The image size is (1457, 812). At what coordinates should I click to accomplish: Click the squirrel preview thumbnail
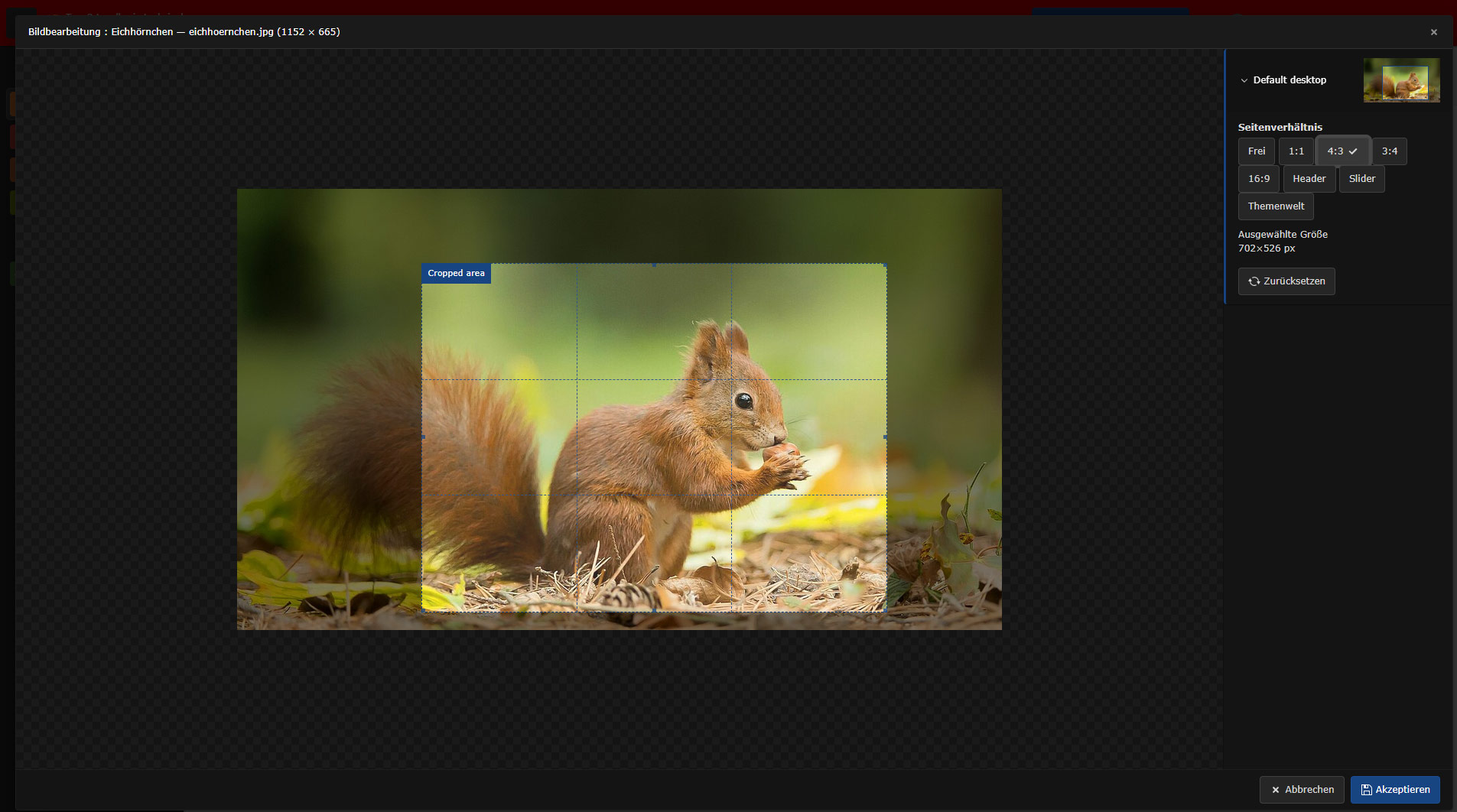tap(1401, 80)
